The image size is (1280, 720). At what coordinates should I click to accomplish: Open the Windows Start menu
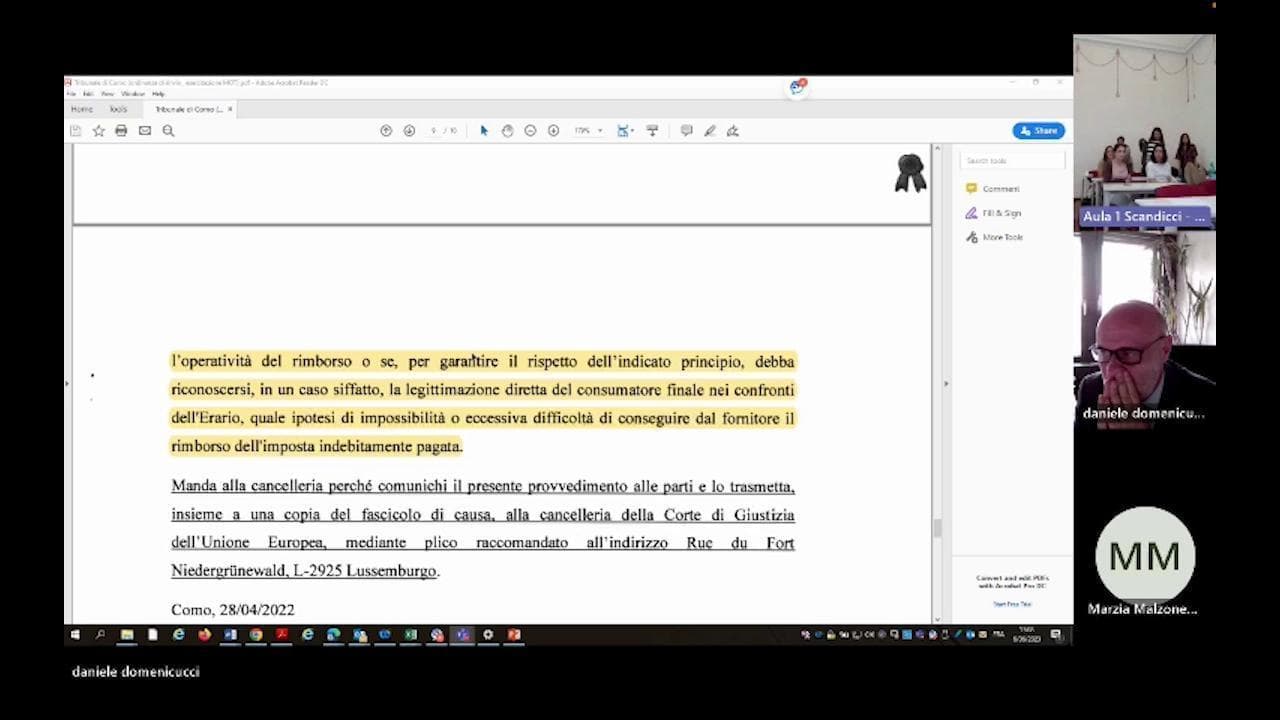(75, 634)
